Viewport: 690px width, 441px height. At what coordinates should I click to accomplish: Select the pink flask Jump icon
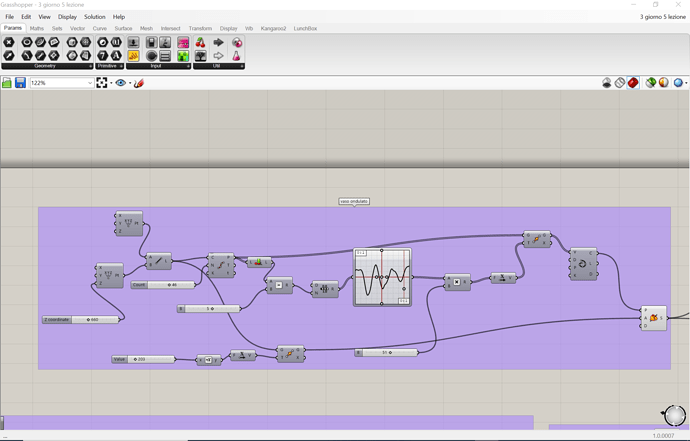pos(237,56)
